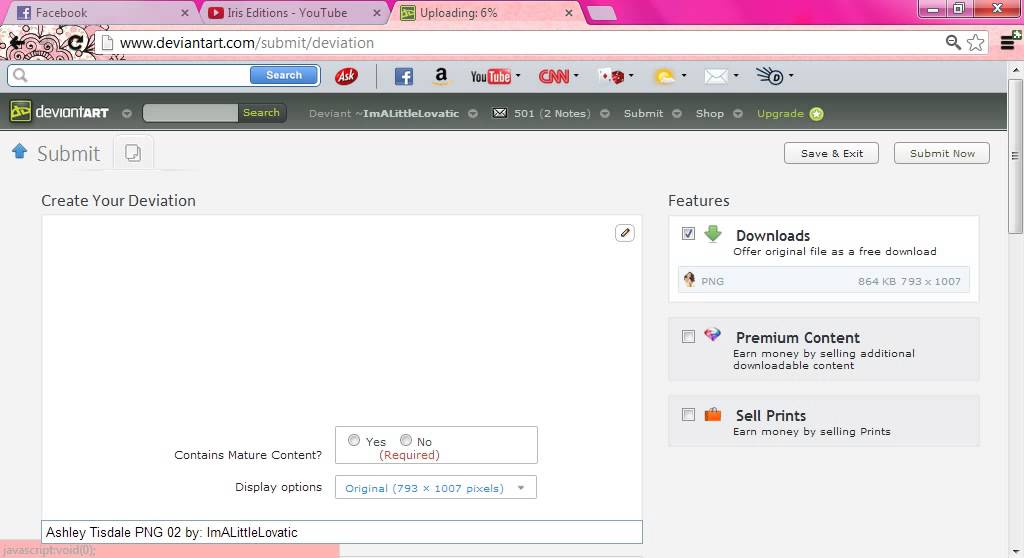This screenshot has width=1024, height=558.
Task: Expand the dropdown after Shop menu
Action: pos(738,113)
